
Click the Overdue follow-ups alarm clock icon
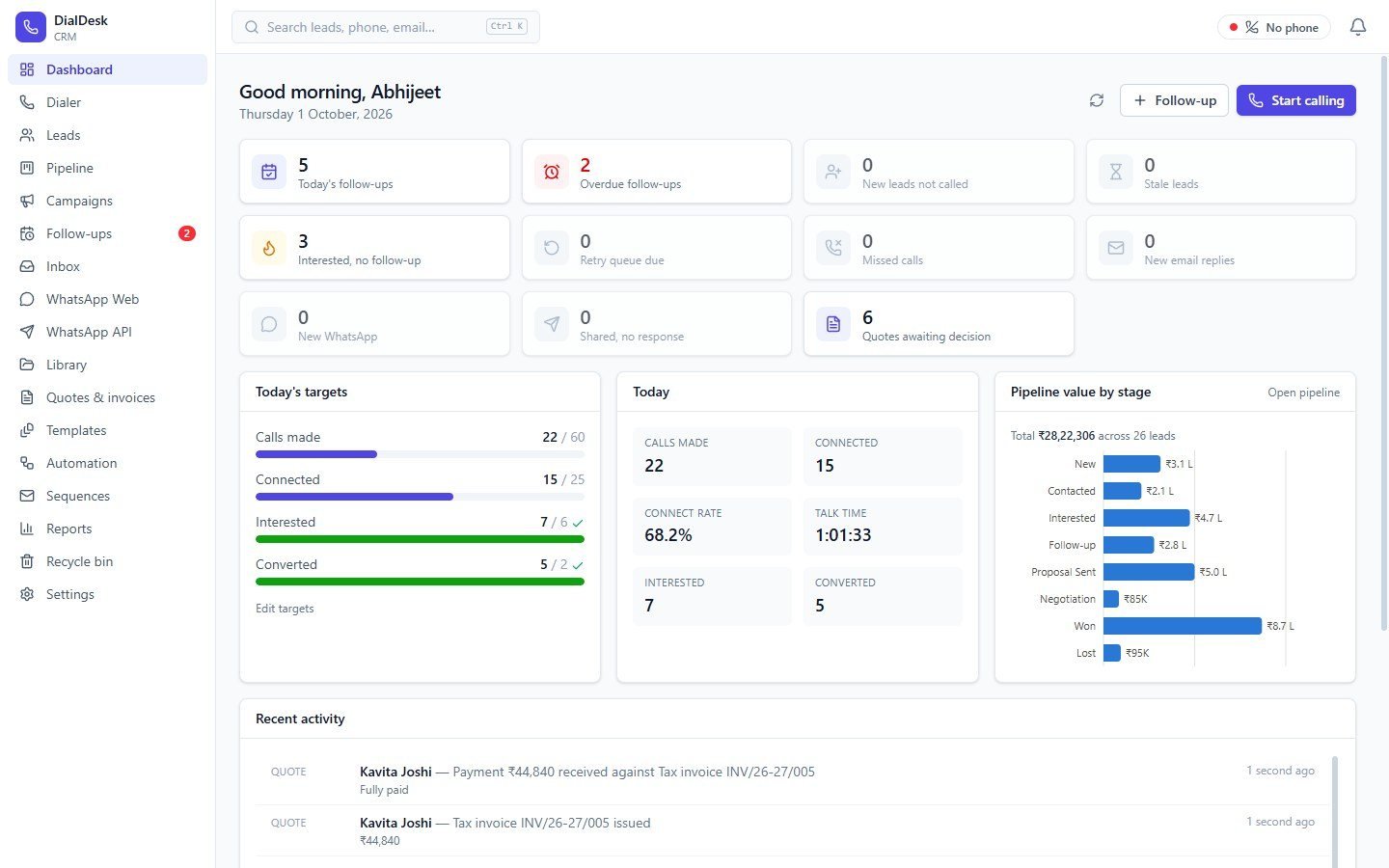[552, 172]
